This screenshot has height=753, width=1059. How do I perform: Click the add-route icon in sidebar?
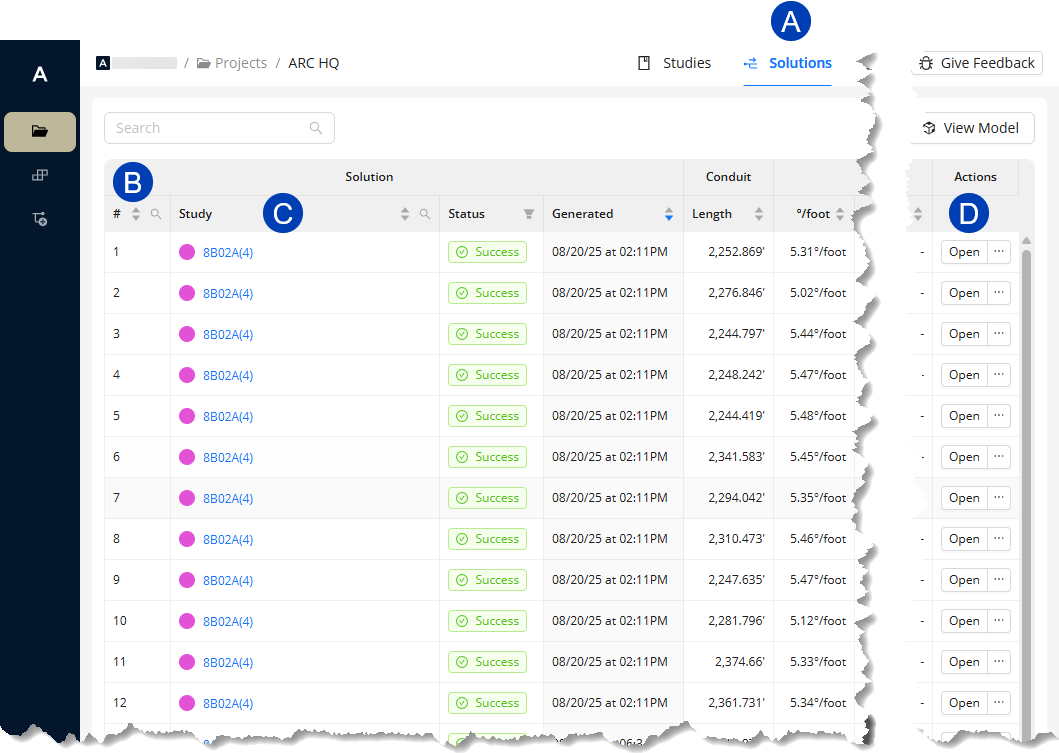[40, 219]
